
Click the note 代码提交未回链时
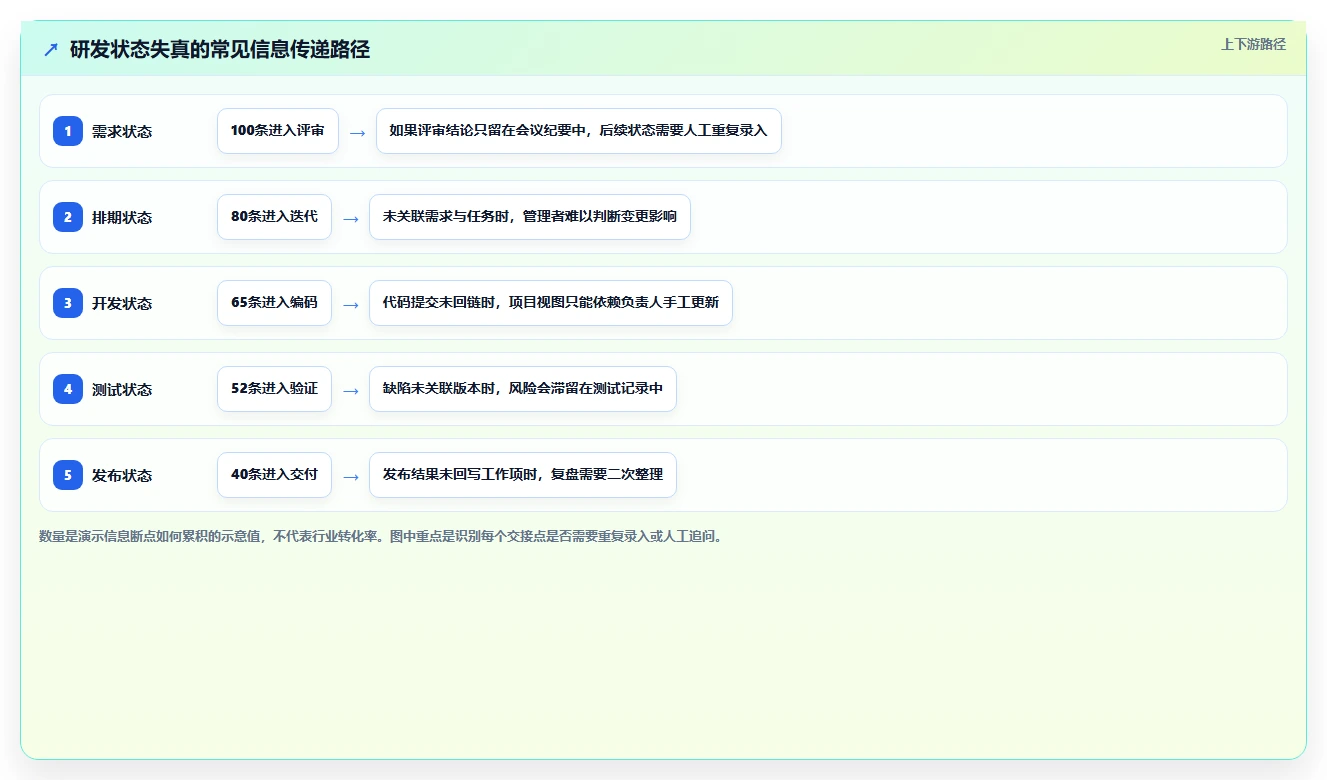point(551,303)
